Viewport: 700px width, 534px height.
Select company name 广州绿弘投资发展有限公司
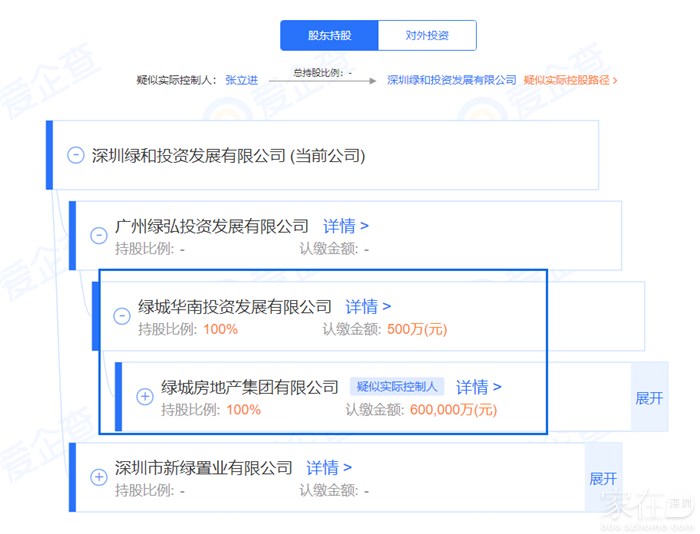[212, 226]
